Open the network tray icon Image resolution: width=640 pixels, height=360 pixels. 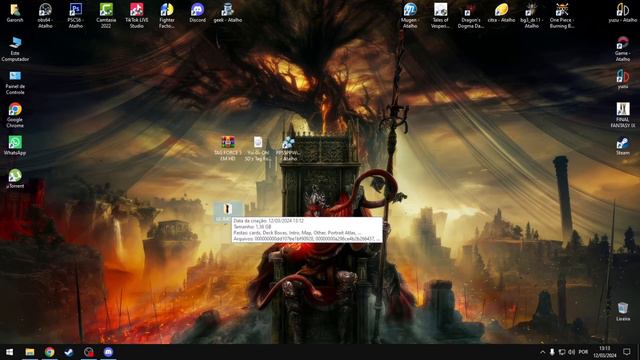tap(562, 352)
